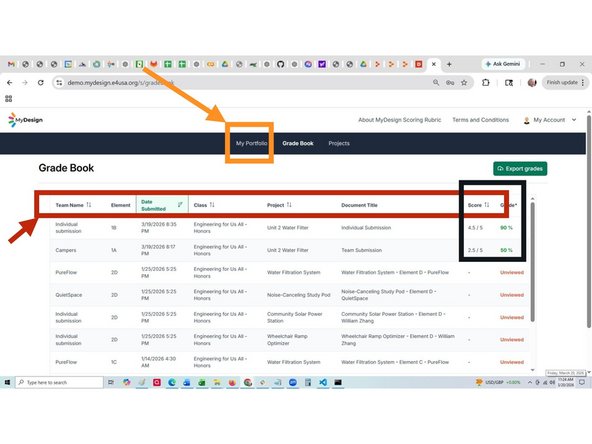Expand the My Account dropdown
This screenshot has height=444, width=592.
click(550, 120)
